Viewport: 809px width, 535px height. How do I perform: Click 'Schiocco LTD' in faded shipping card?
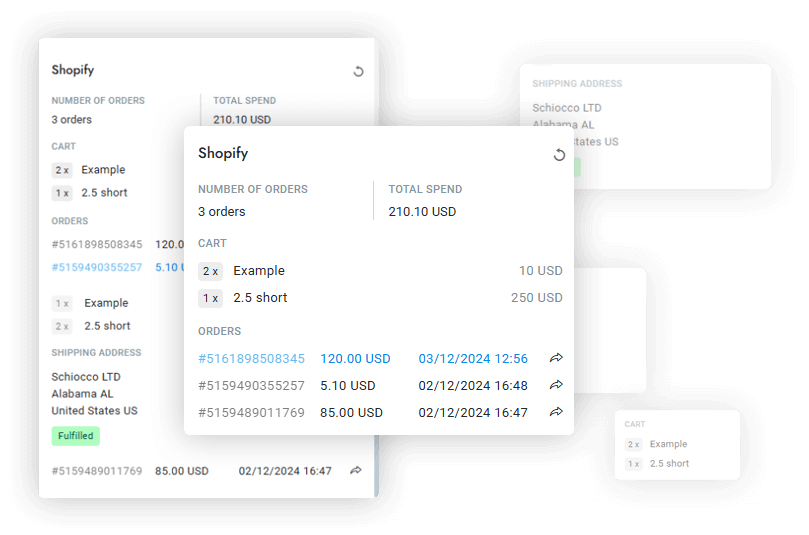(567, 108)
